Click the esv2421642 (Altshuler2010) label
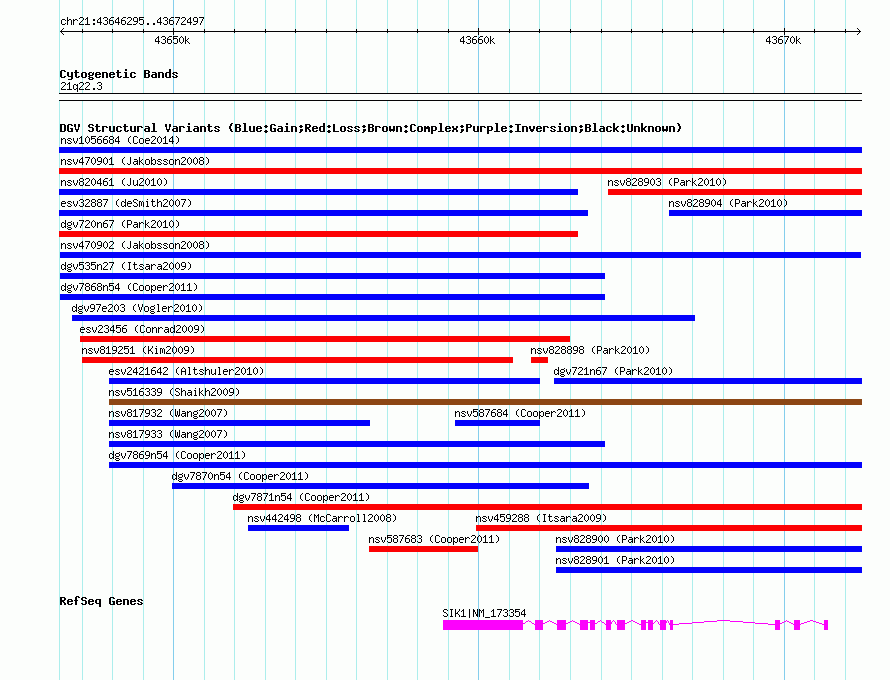 [186, 371]
